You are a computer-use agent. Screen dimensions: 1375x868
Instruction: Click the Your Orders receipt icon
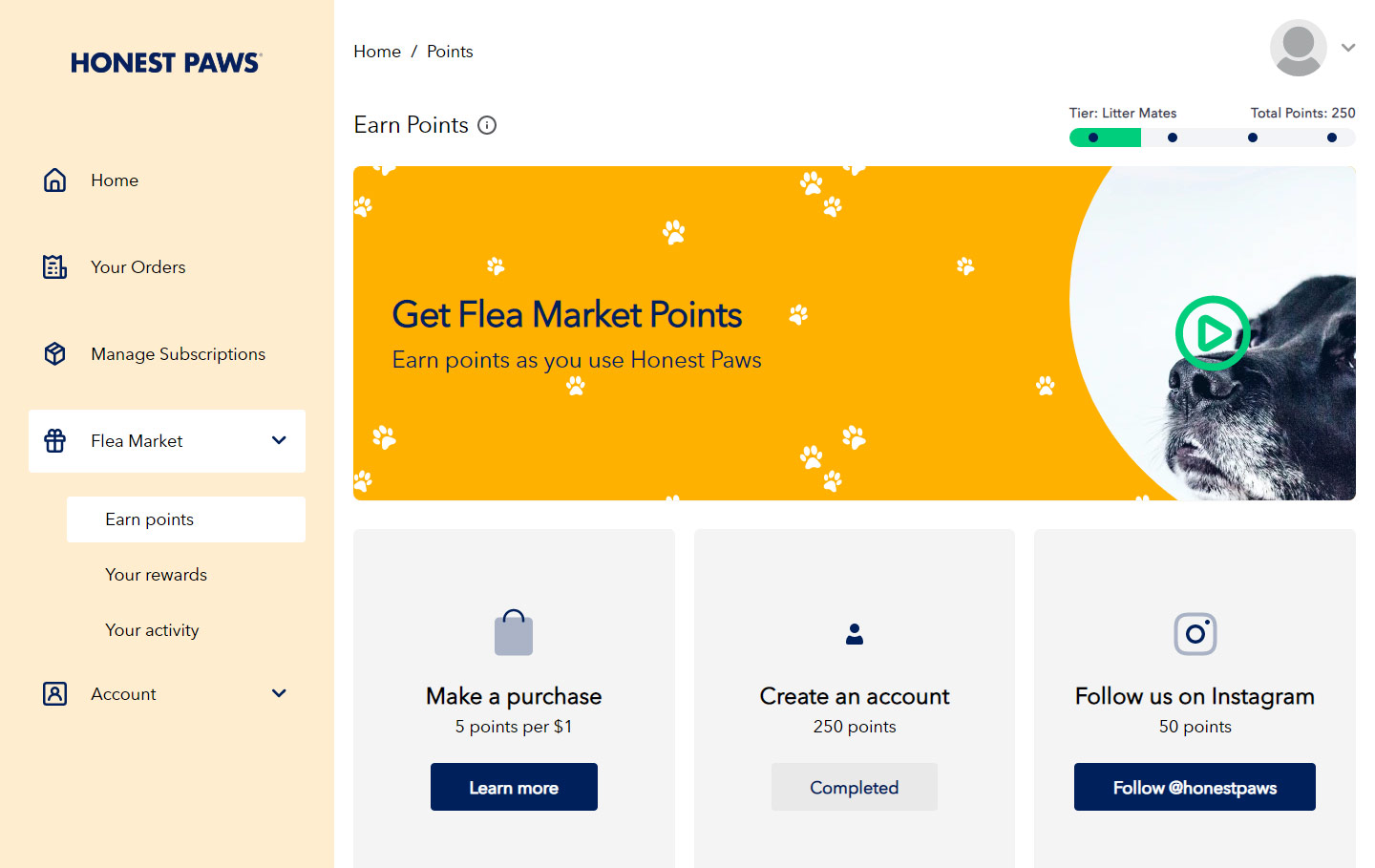click(x=55, y=267)
